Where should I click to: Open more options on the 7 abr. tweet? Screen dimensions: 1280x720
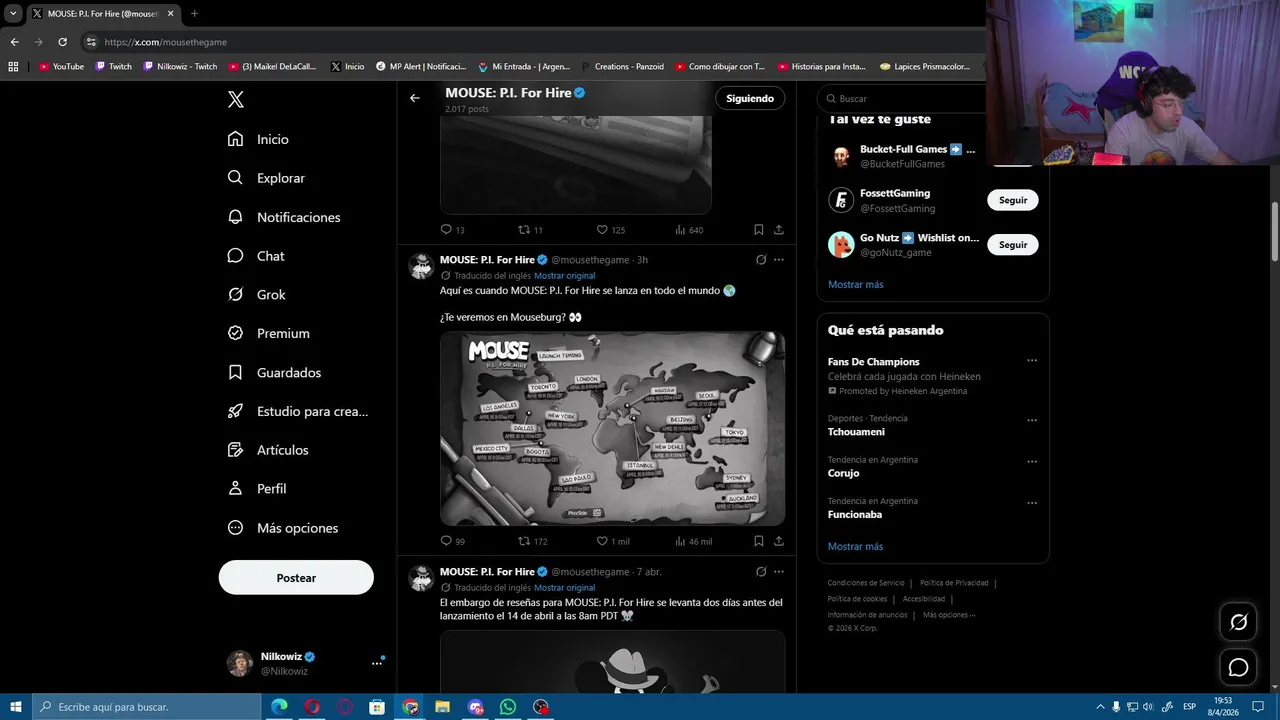[x=779, y=572]
